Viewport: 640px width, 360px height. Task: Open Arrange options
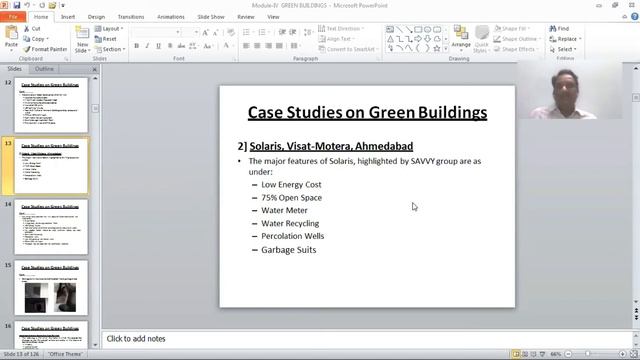[x=461, y=38]
